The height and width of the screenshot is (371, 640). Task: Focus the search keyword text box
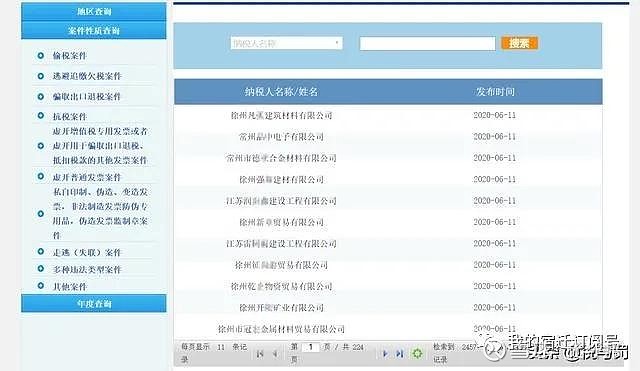(x=427, y=43)
